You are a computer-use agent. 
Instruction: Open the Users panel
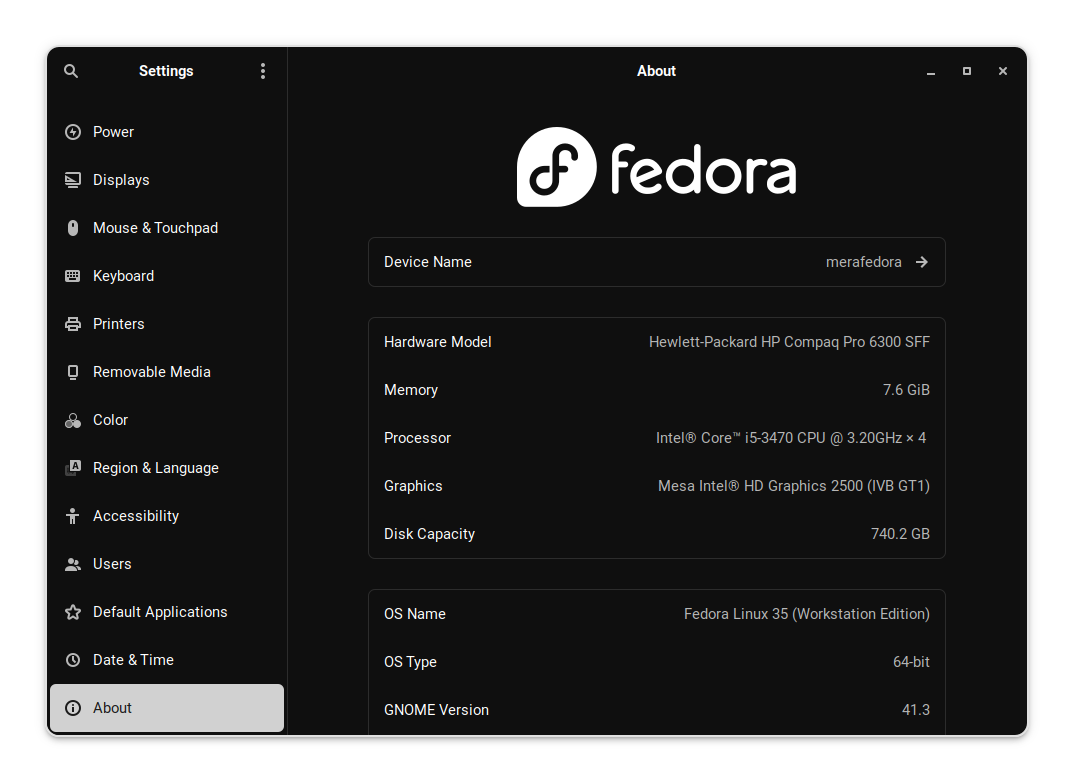167,564
